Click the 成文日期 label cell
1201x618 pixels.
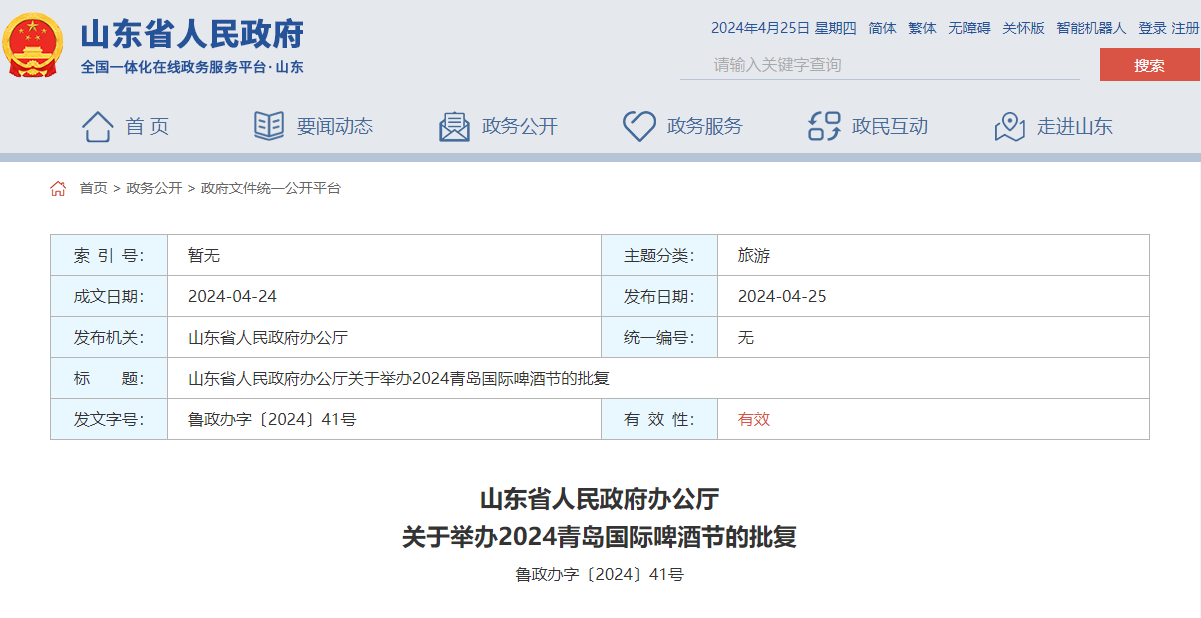coord(109,296)
